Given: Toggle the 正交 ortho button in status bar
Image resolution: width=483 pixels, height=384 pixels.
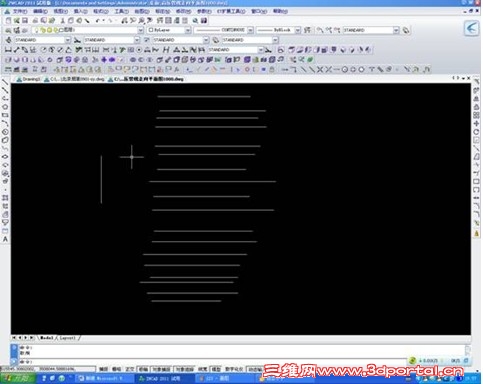Looking at the screenshot, I should [x=130, y=369].
